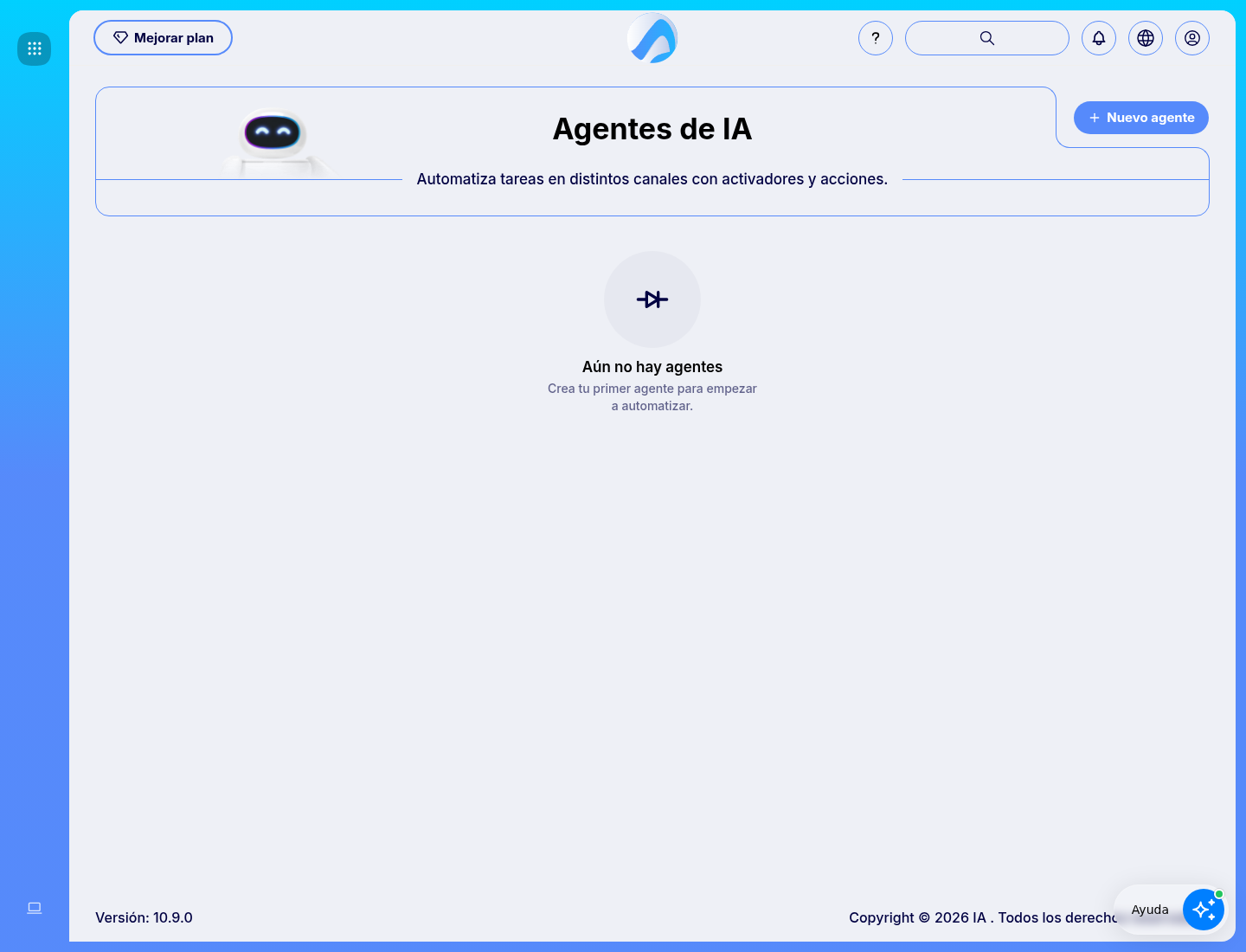Open the notifications bell icon
The width and height of the screenshot is (1246, 952).
(1099, 38)
